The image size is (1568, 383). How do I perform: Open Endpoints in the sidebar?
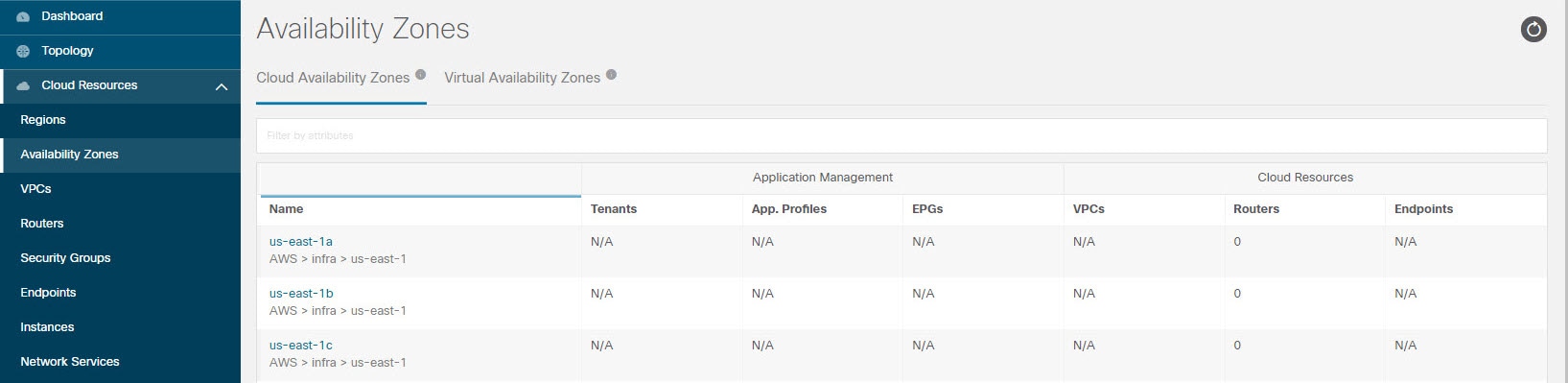[48, 293]
